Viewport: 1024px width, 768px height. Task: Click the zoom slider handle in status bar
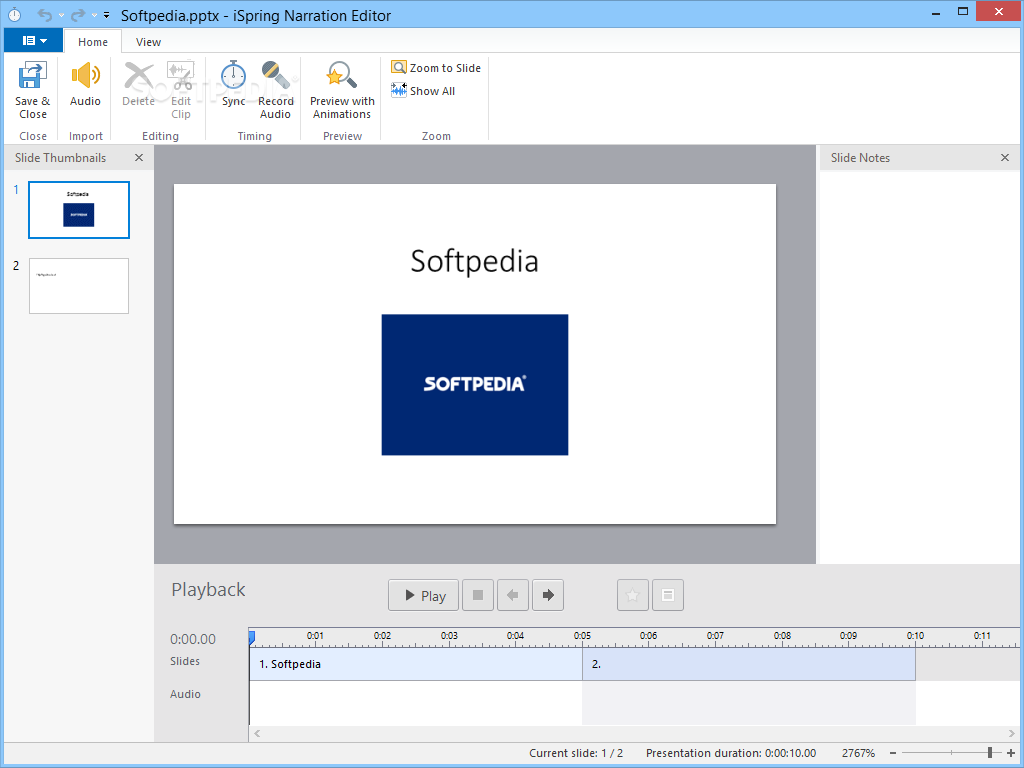pos(990,753)
